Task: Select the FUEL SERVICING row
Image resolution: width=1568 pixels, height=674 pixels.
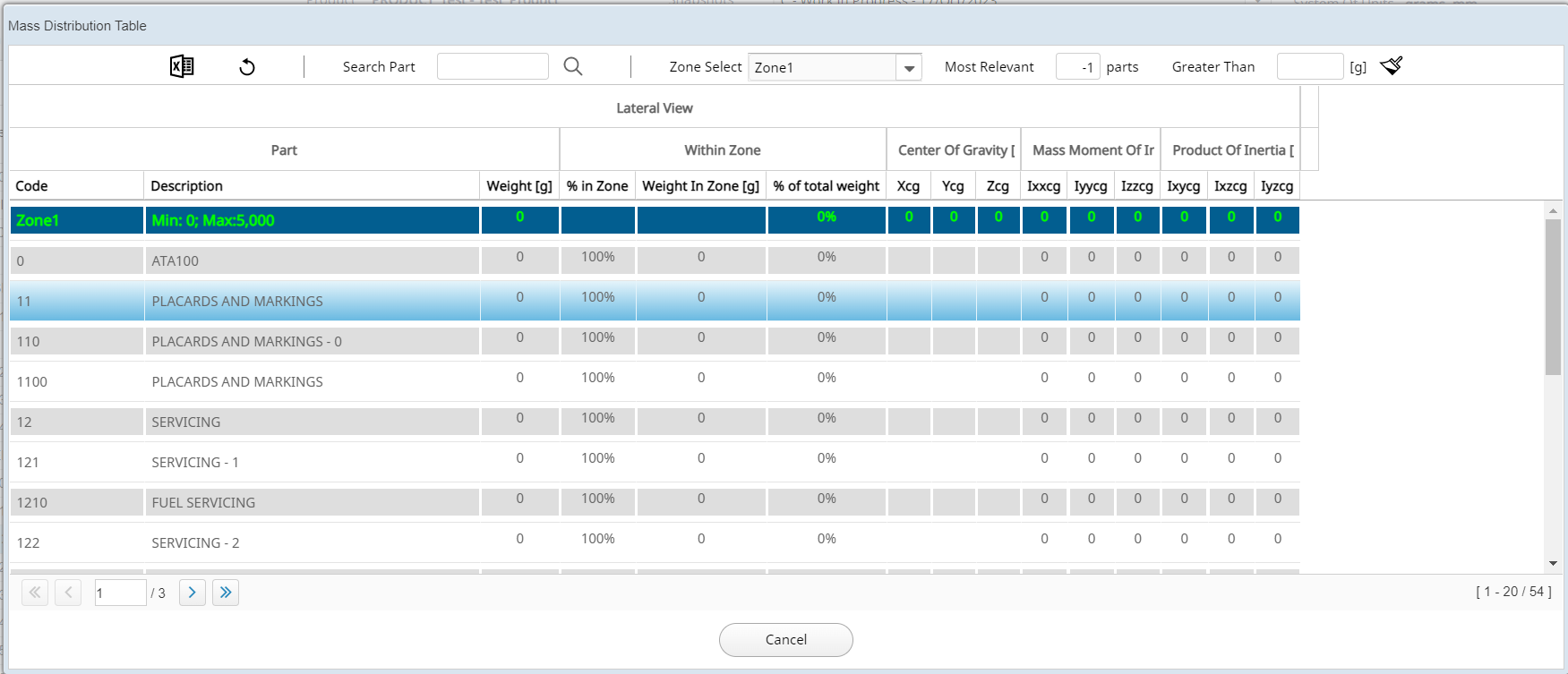Action: (203, 503)
